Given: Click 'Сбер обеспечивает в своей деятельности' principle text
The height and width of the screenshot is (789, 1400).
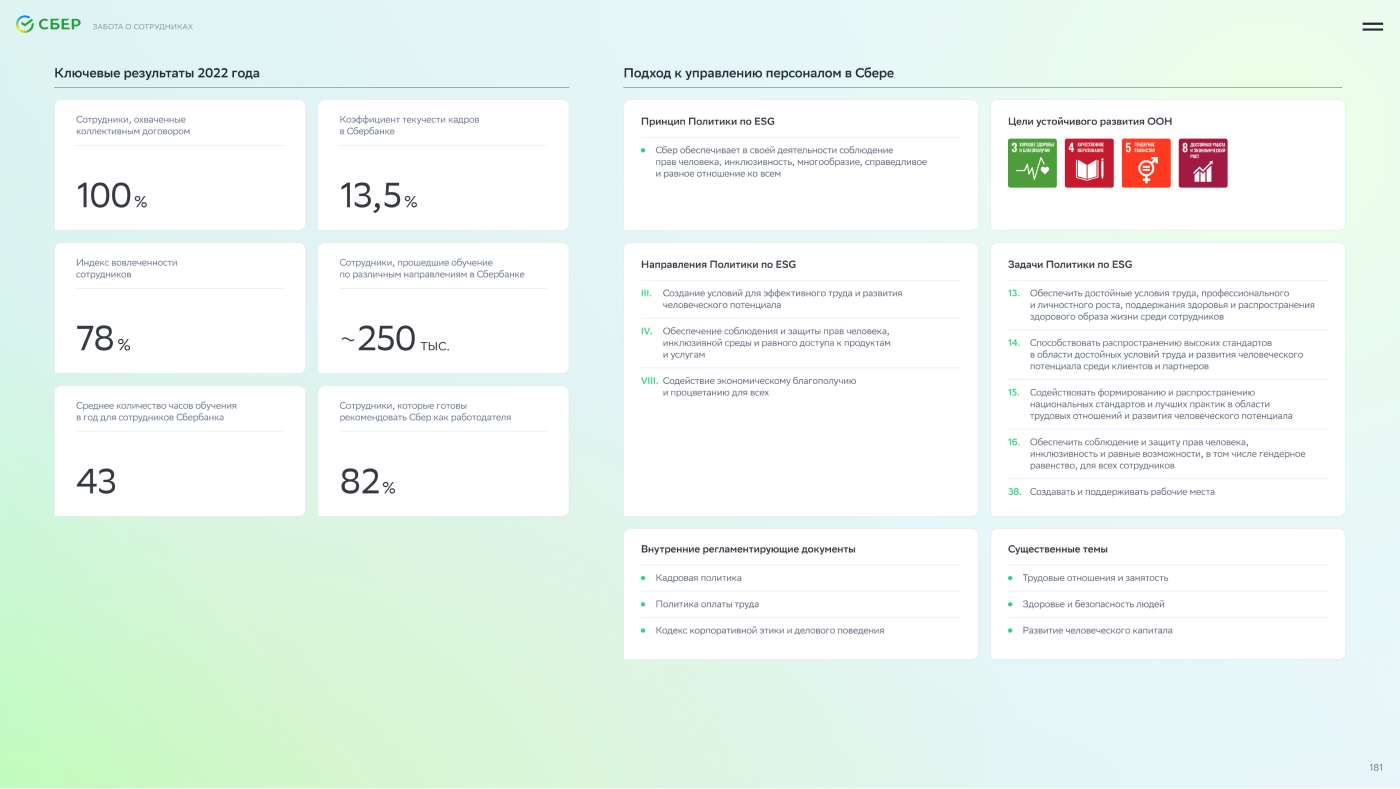Looking at the screenshot, I should point(791,162).
